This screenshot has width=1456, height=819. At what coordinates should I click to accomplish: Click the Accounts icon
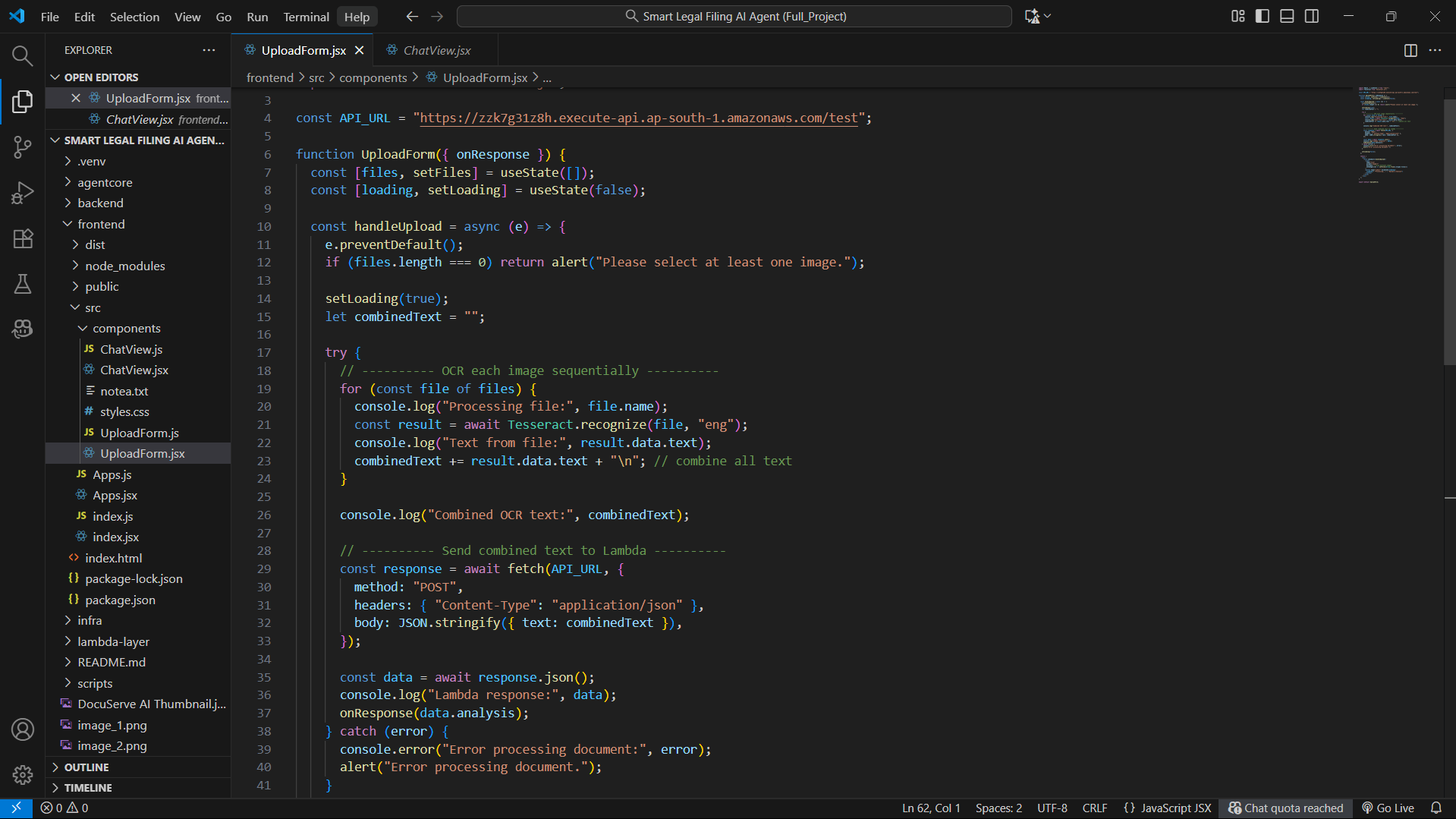click(x=22, y=729)
